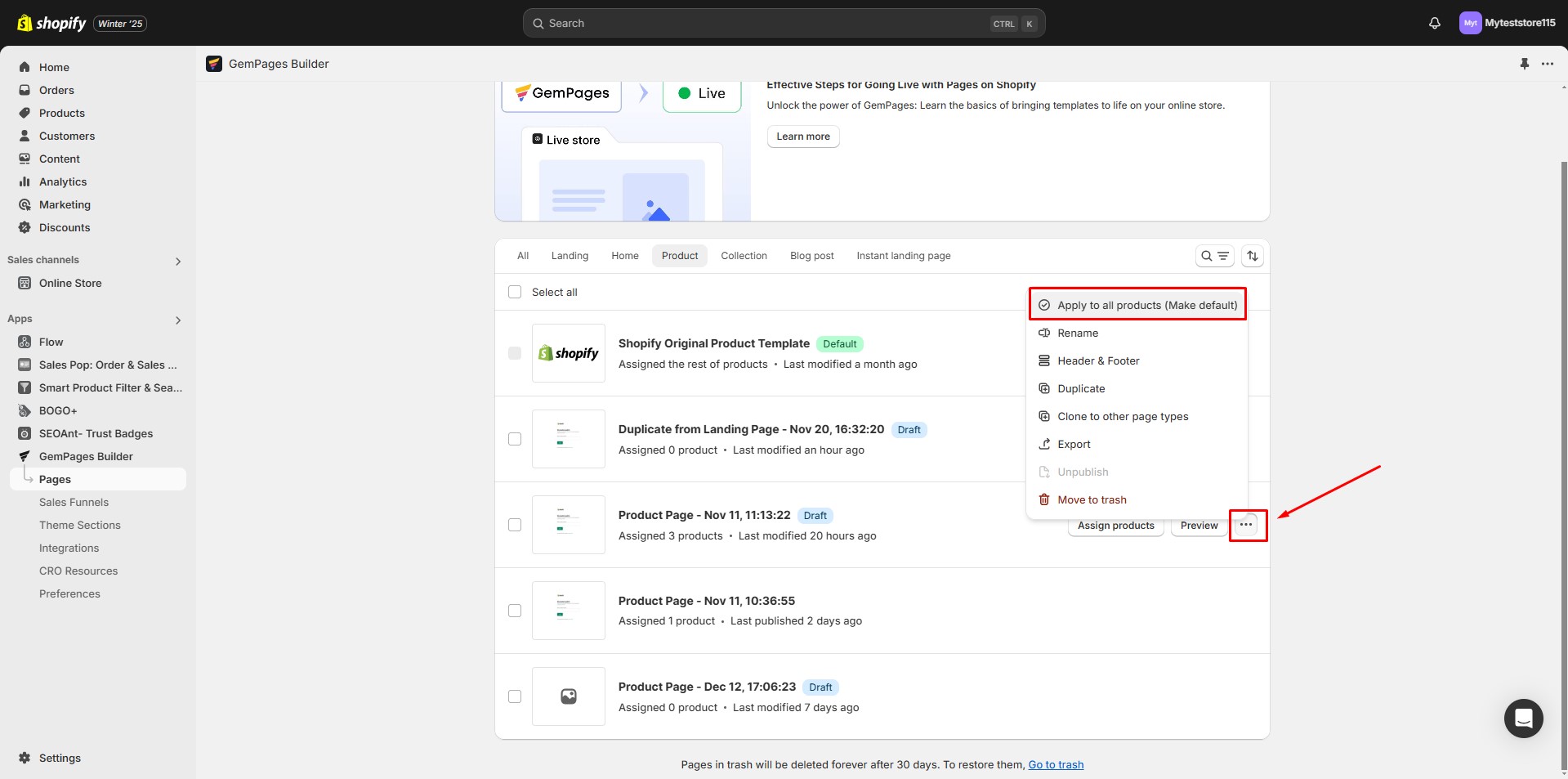Click the sort pages arrows icon

[x=1252, y=256]
